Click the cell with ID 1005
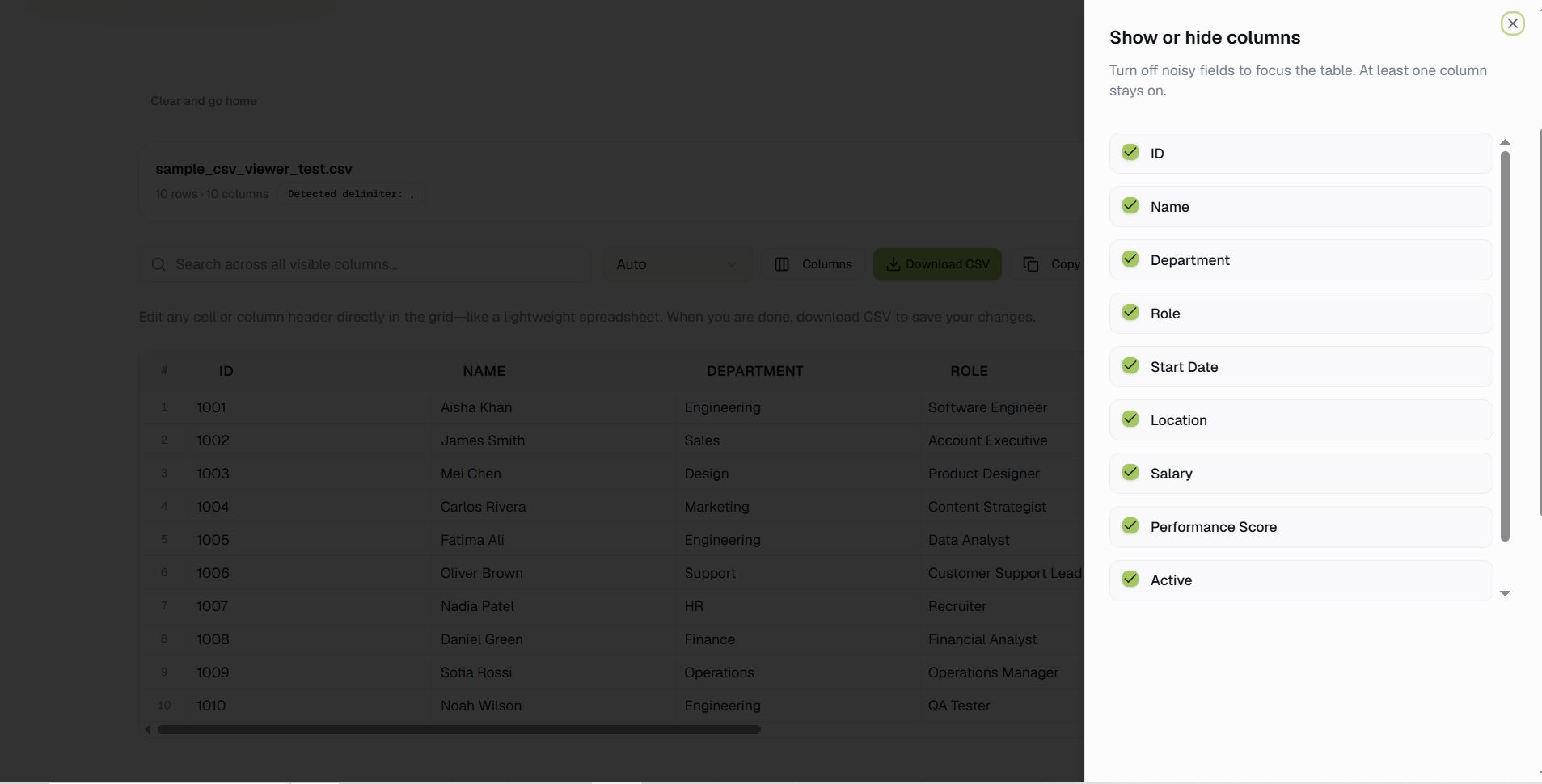This screenshot has height=784, width=1542. (x=310, y=540)
